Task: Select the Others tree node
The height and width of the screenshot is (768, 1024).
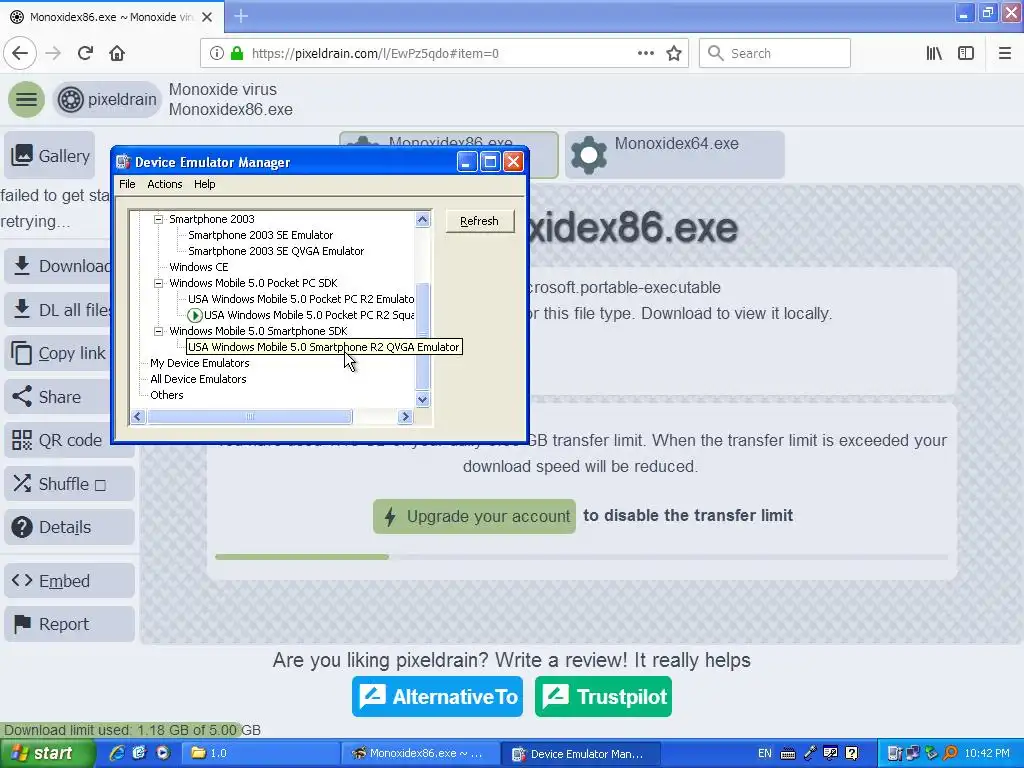Action: click(167, 395)
